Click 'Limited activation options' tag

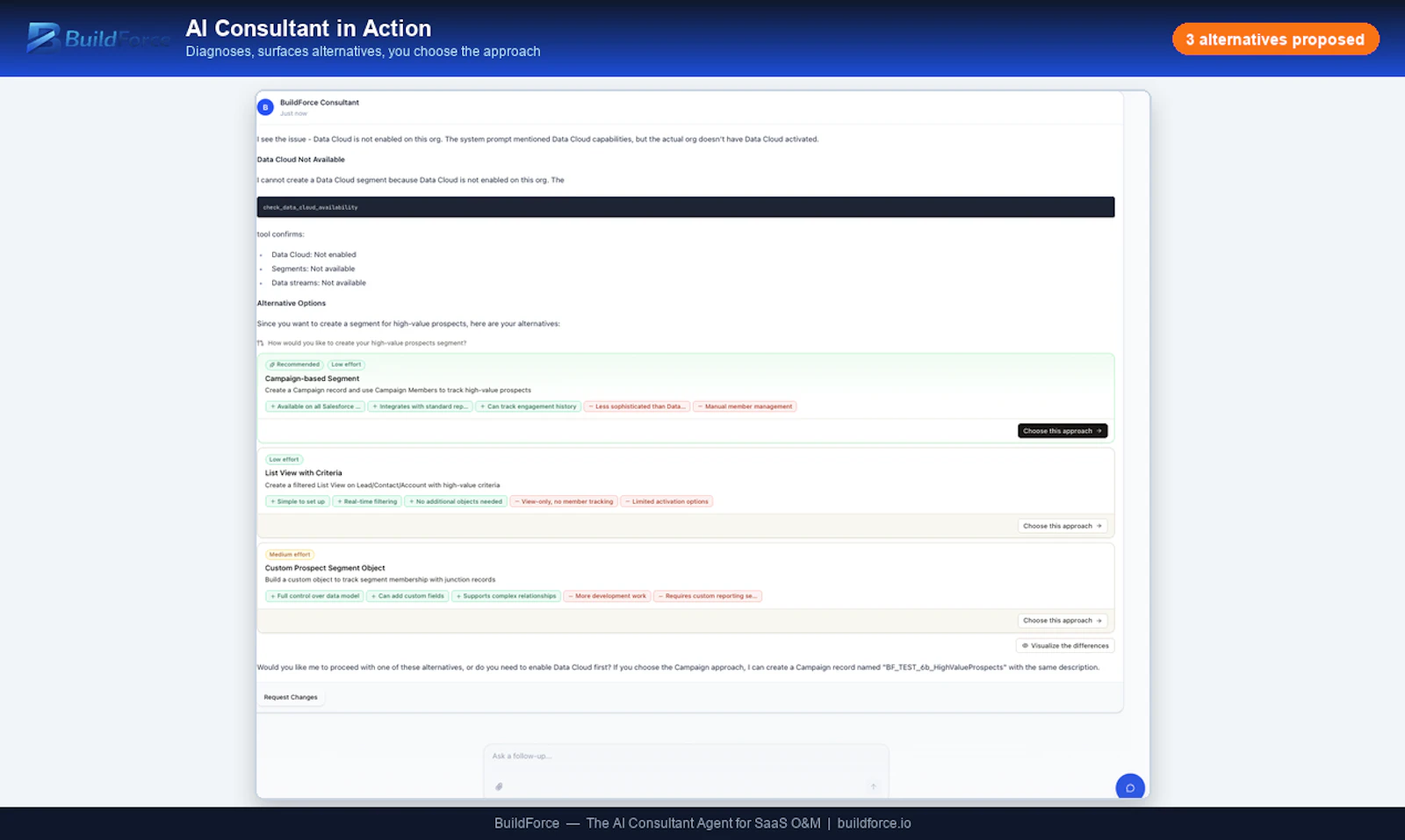point(666,502)
